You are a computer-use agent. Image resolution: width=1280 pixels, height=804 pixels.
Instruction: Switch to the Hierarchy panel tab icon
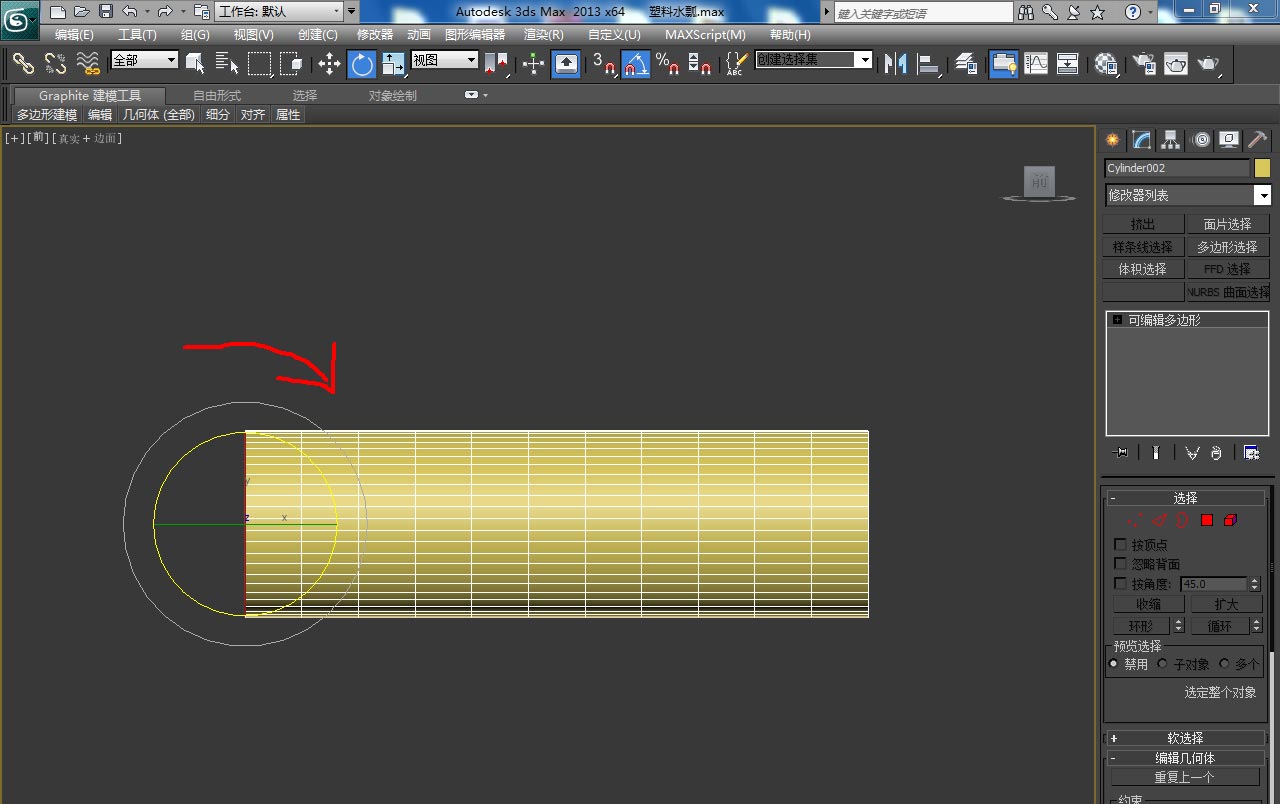(1171, 140)
